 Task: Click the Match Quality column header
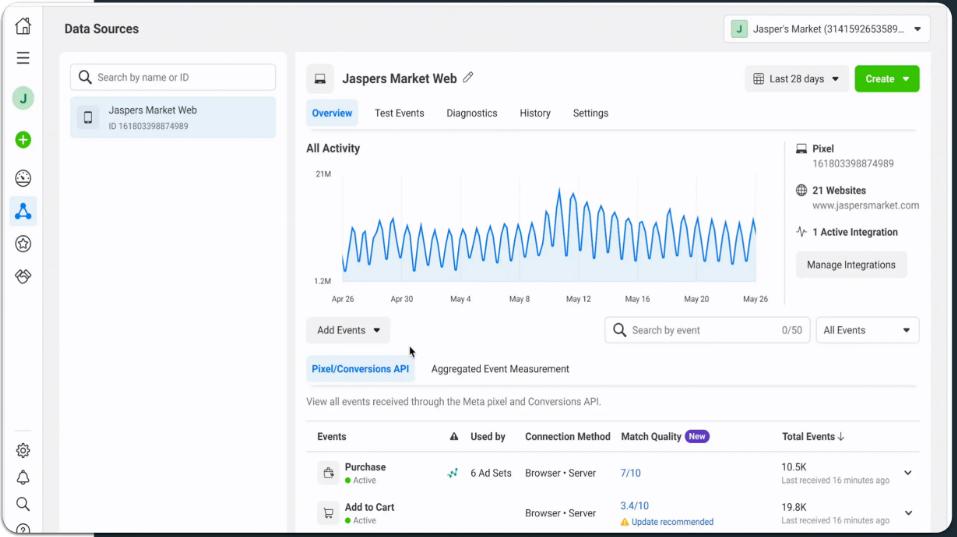[651, 436]
